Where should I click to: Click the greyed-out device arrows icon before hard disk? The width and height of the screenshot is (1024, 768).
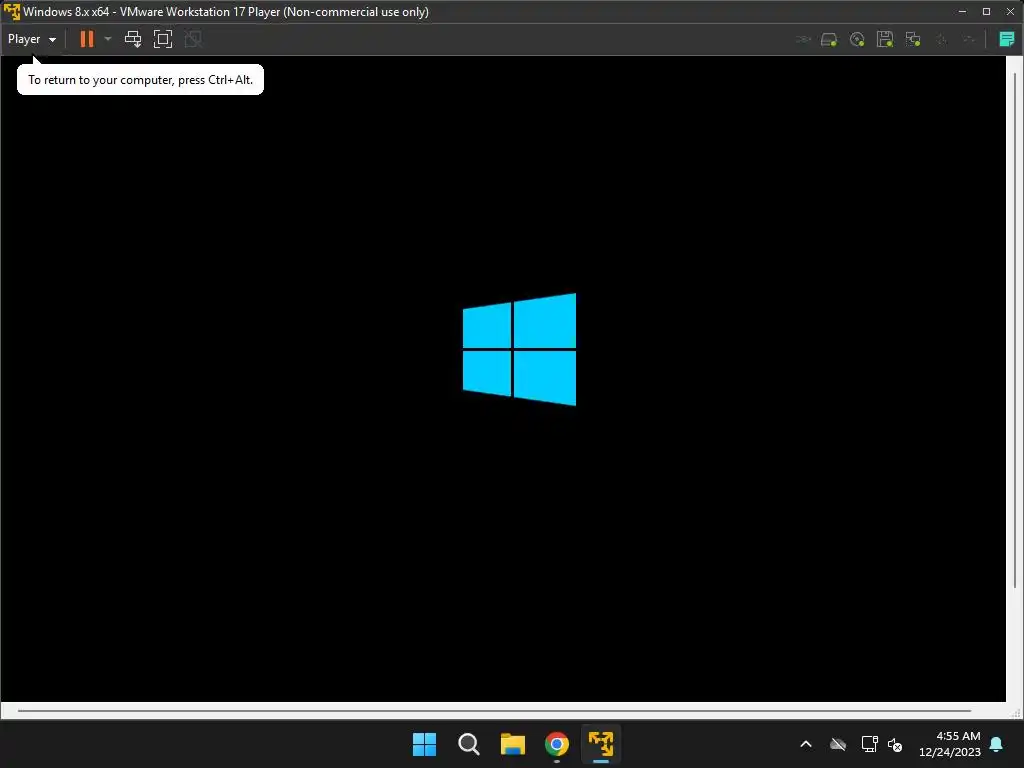tap(803, 40)
